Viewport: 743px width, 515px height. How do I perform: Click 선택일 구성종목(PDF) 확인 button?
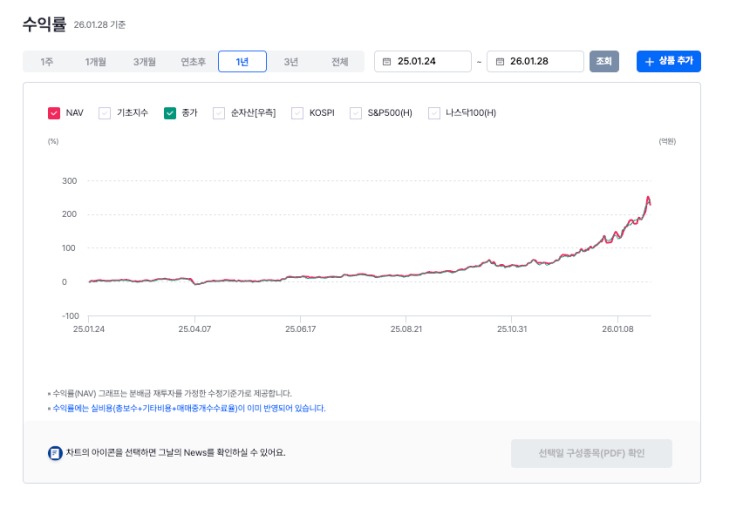pyautogui.click(x=591, y=453)
